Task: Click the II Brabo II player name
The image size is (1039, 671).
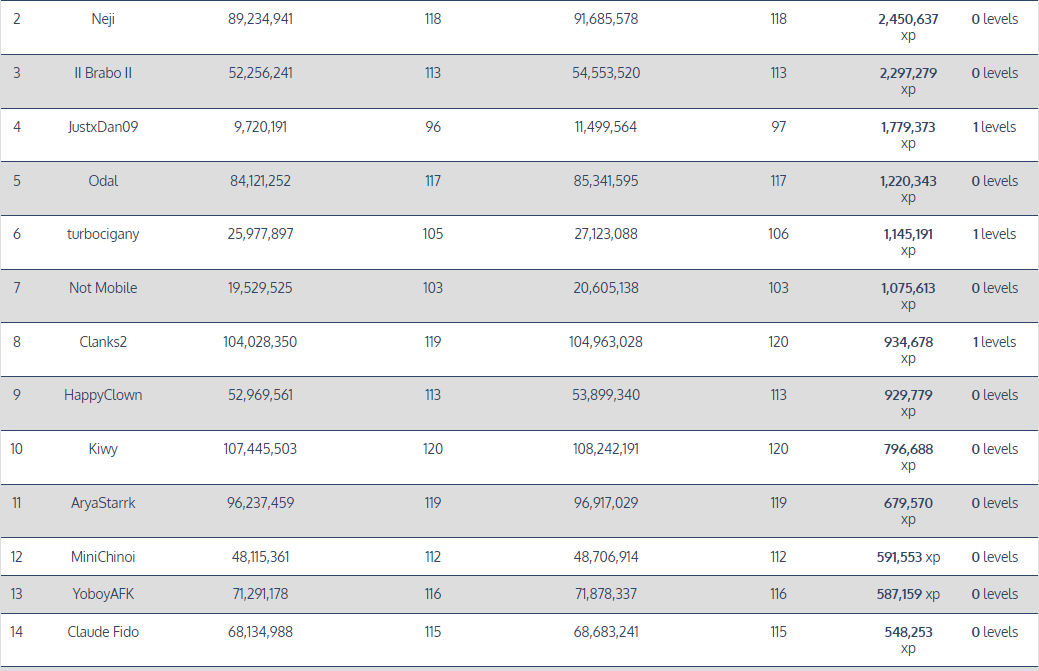Action: (x=103, y=73)
